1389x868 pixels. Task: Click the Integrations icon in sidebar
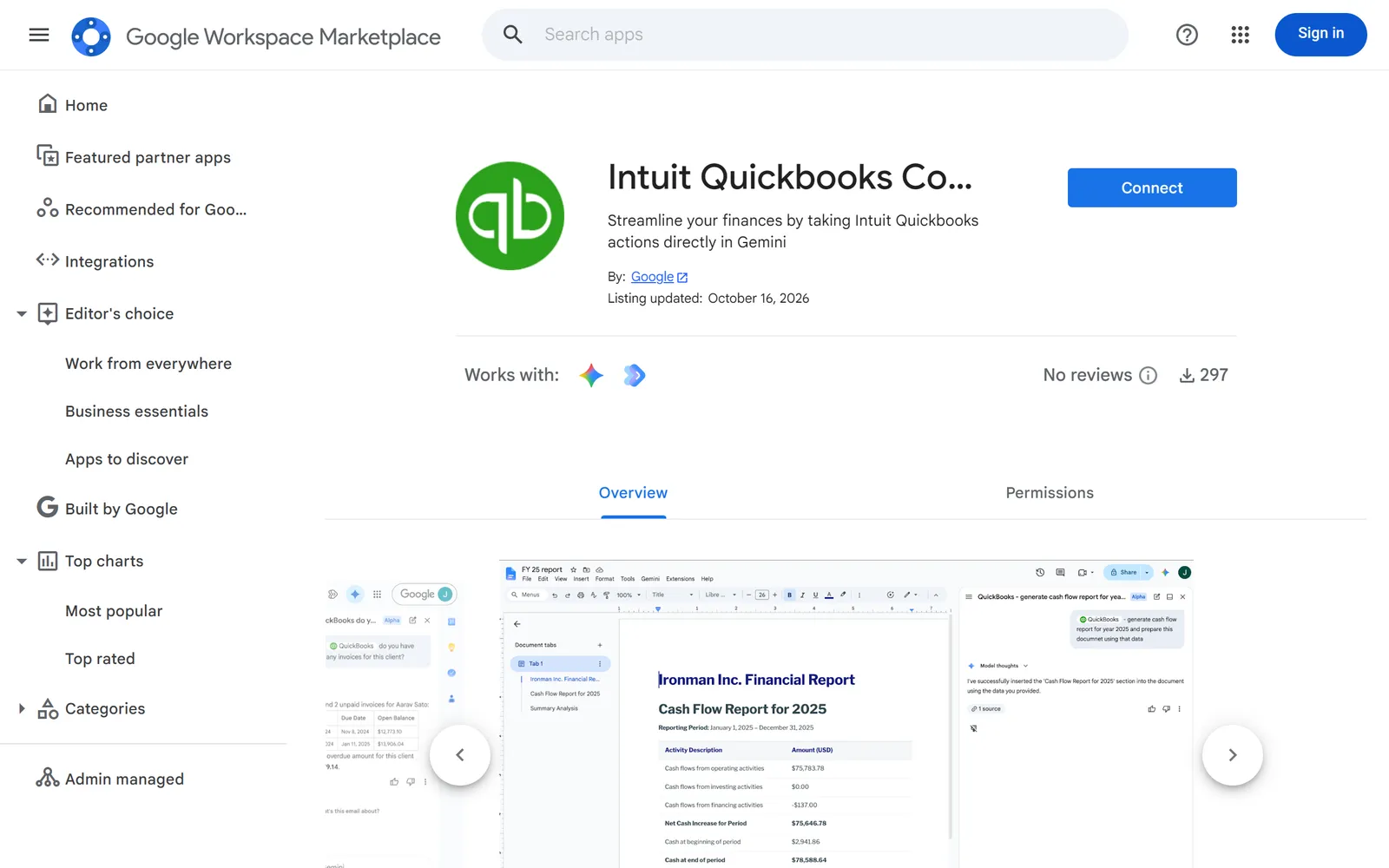click(x=48, y=260)
